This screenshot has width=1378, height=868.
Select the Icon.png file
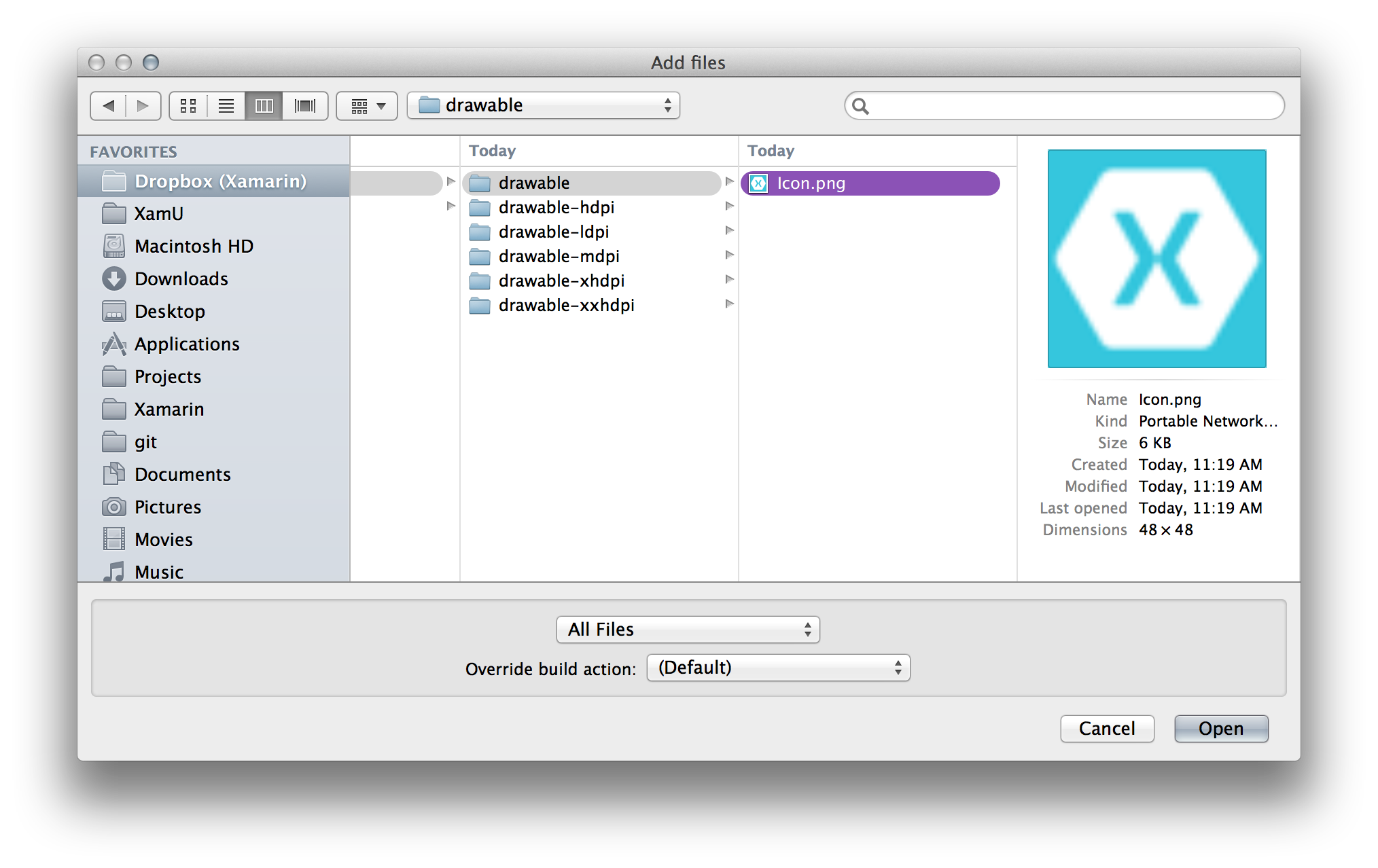click(811, 183)
